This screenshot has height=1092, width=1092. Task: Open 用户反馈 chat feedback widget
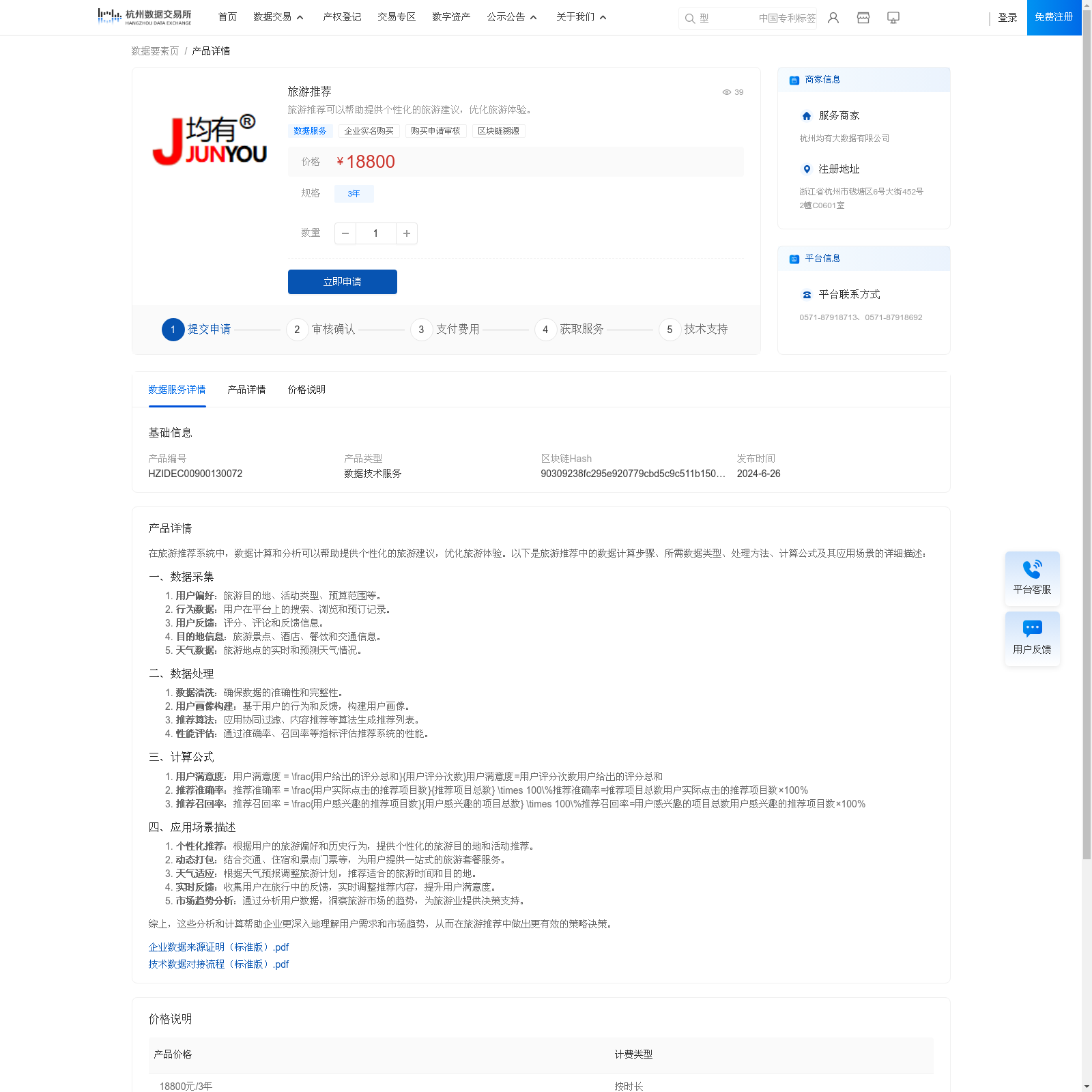click(1032, 638)
